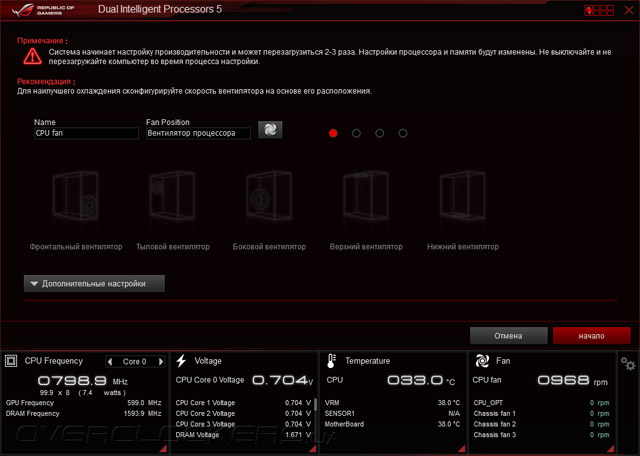The image size is (640, 456).
Task: Click the CPU Core 3 Voltage row
Action: pos(243,424)
